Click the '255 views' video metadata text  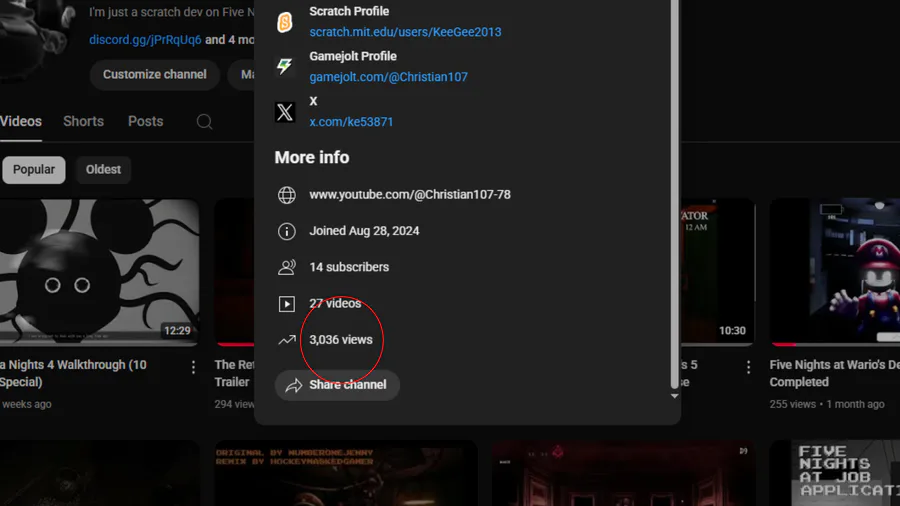pos(793,404)
